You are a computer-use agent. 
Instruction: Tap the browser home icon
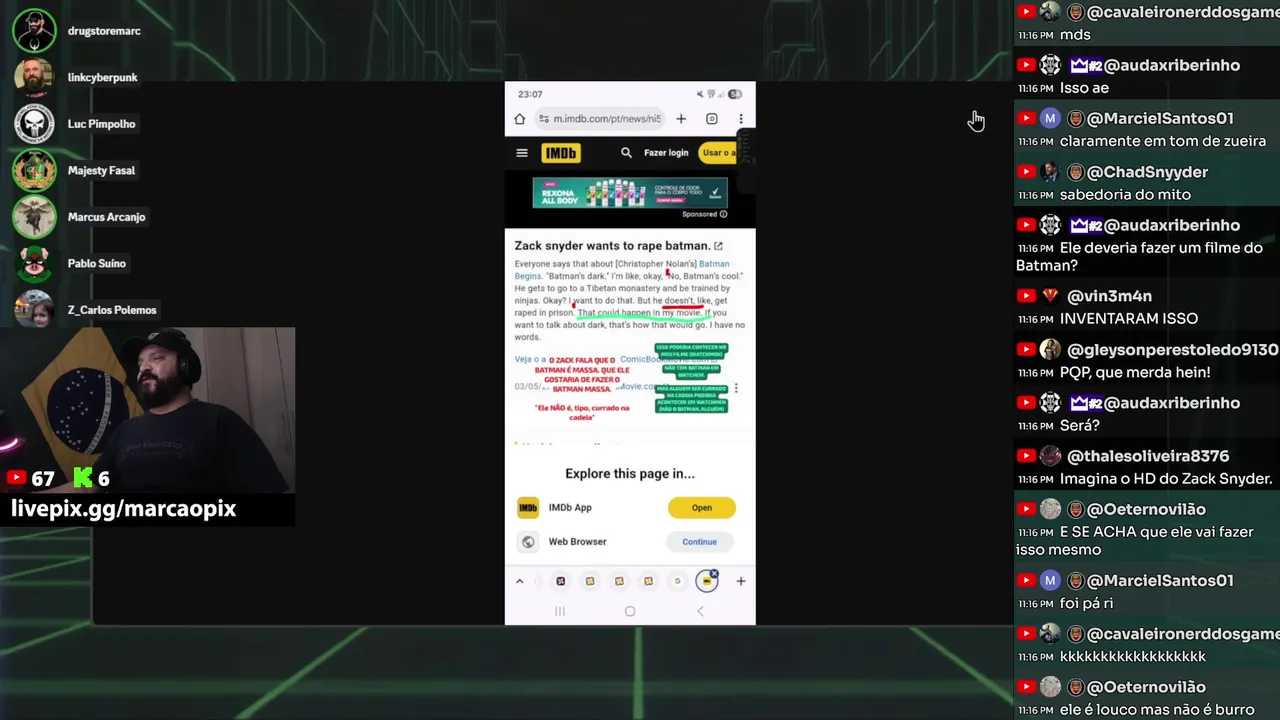[x=519, y=119]
